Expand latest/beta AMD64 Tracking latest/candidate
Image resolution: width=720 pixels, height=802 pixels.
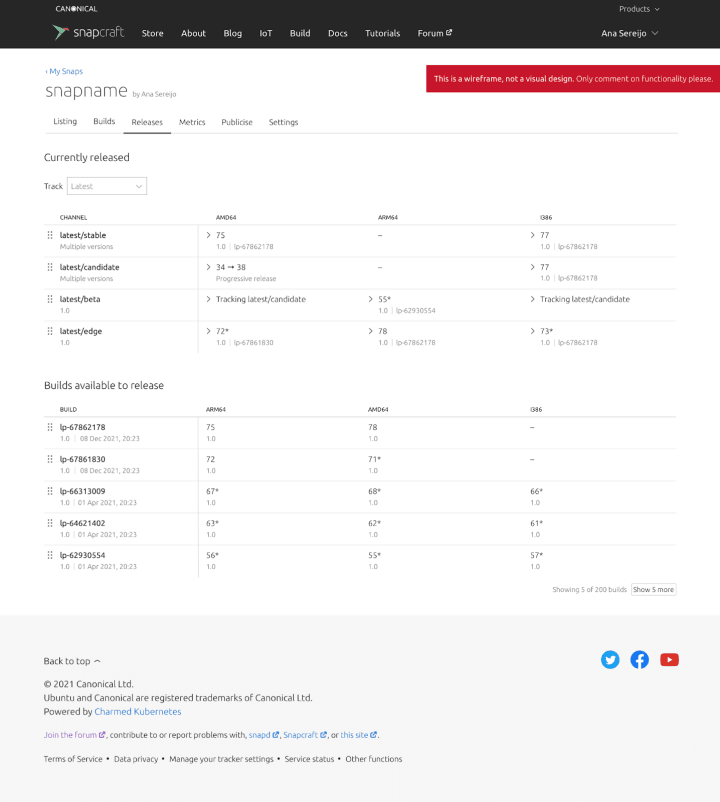pos(208,299)
